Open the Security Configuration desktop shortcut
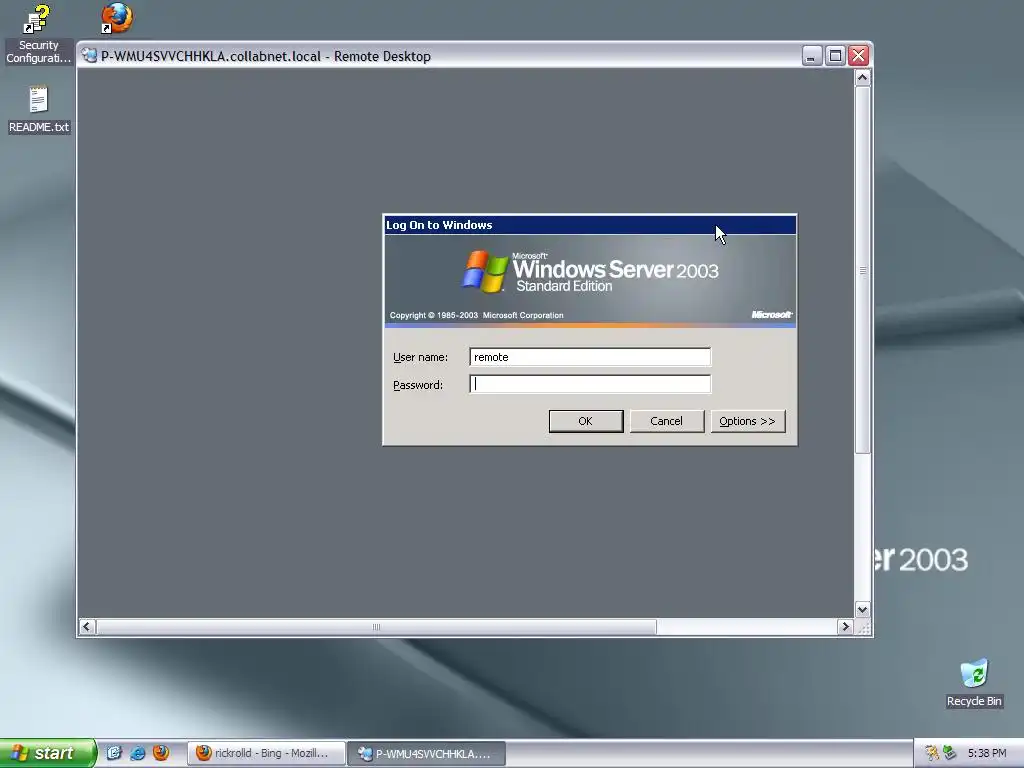 37,34
